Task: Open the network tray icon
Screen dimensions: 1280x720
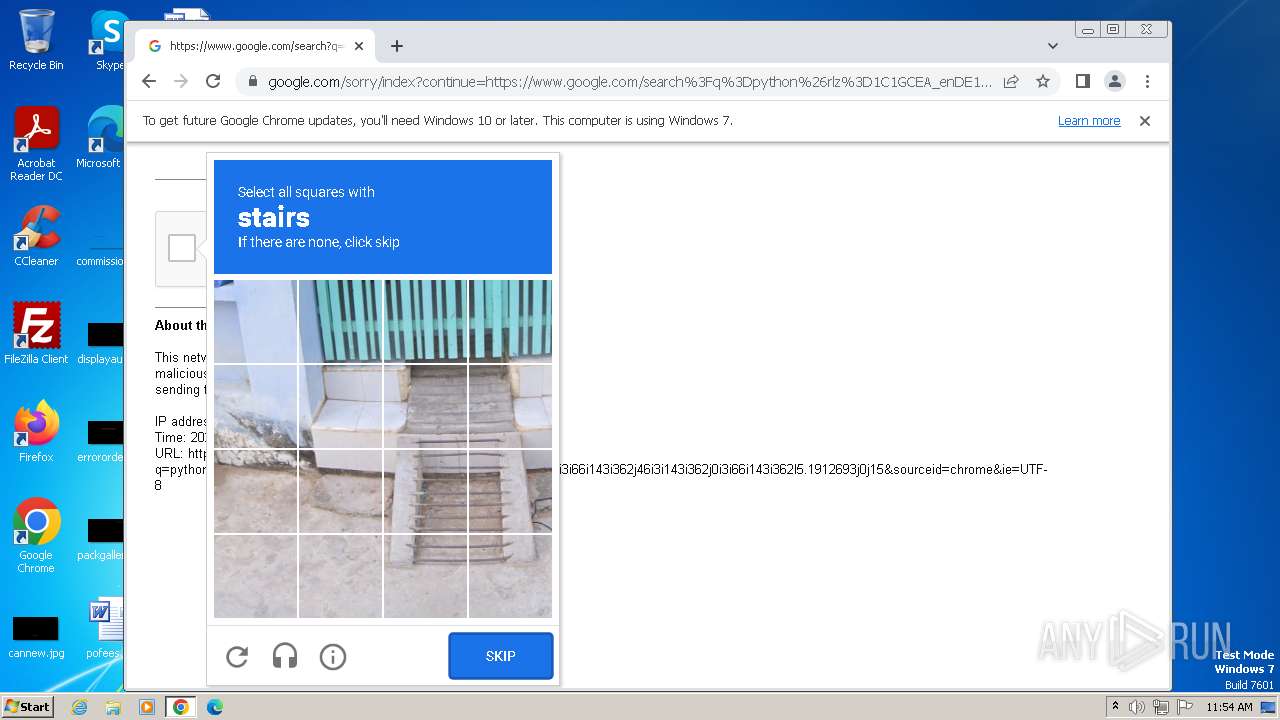Action: click(x=1160, y=707)
